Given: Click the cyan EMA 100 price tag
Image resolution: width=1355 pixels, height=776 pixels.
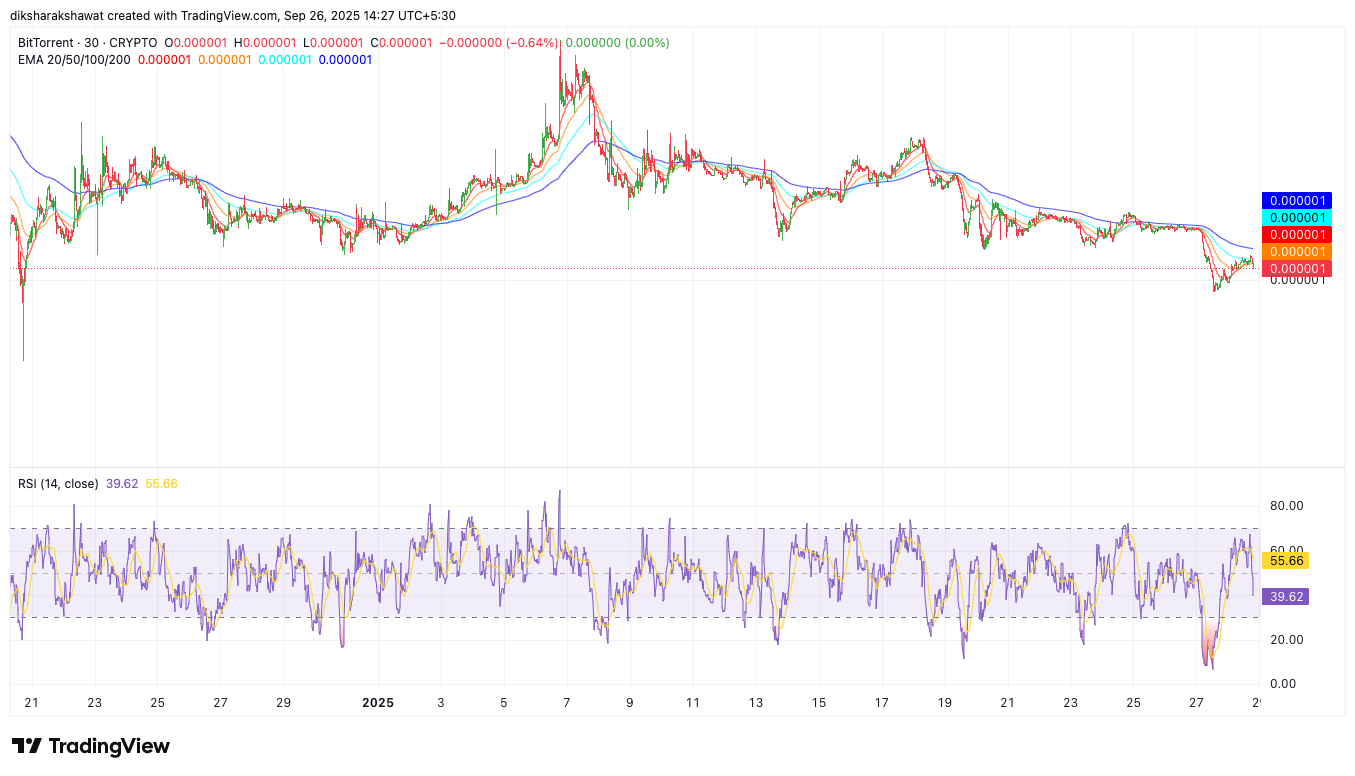Looking at the screenshot, I should coord(1296,218).
